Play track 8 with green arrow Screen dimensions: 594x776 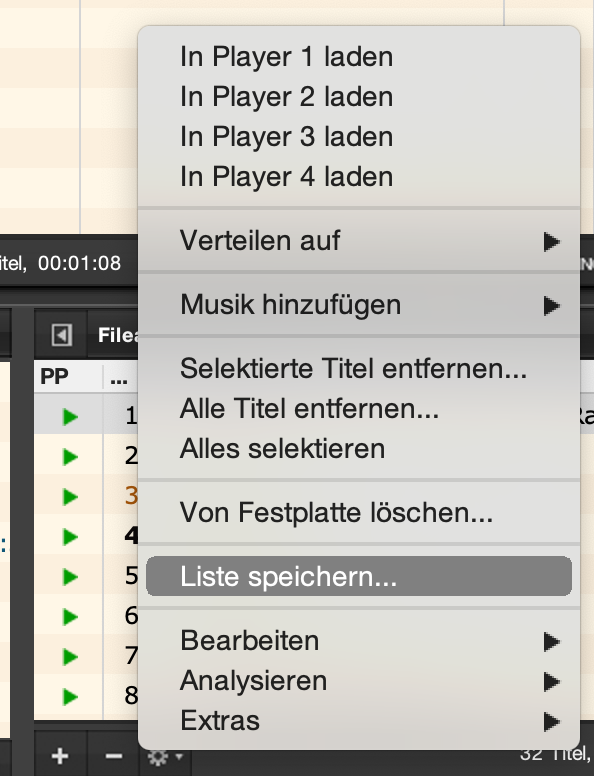tap(70, 697)
